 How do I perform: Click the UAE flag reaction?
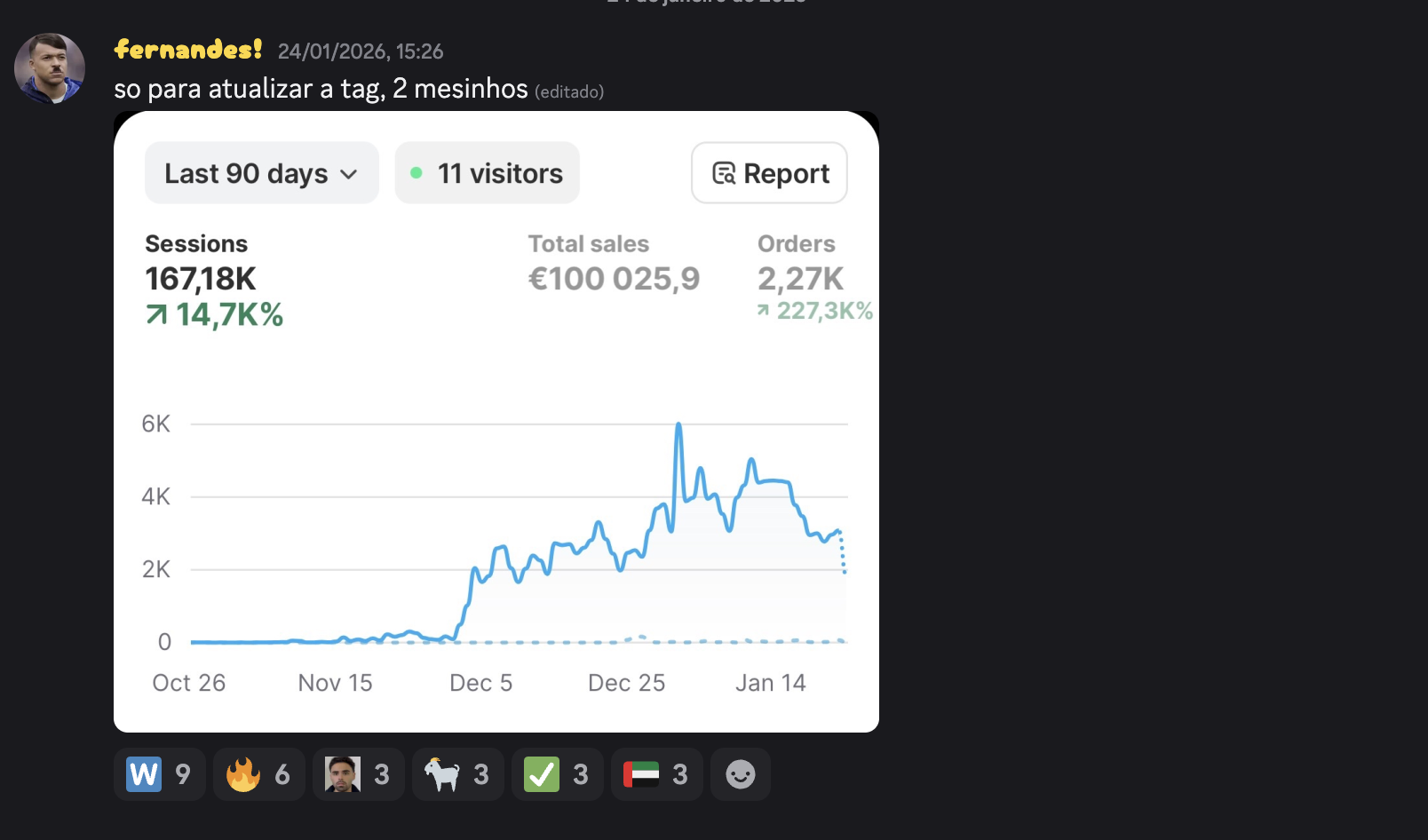pos(656,774)
